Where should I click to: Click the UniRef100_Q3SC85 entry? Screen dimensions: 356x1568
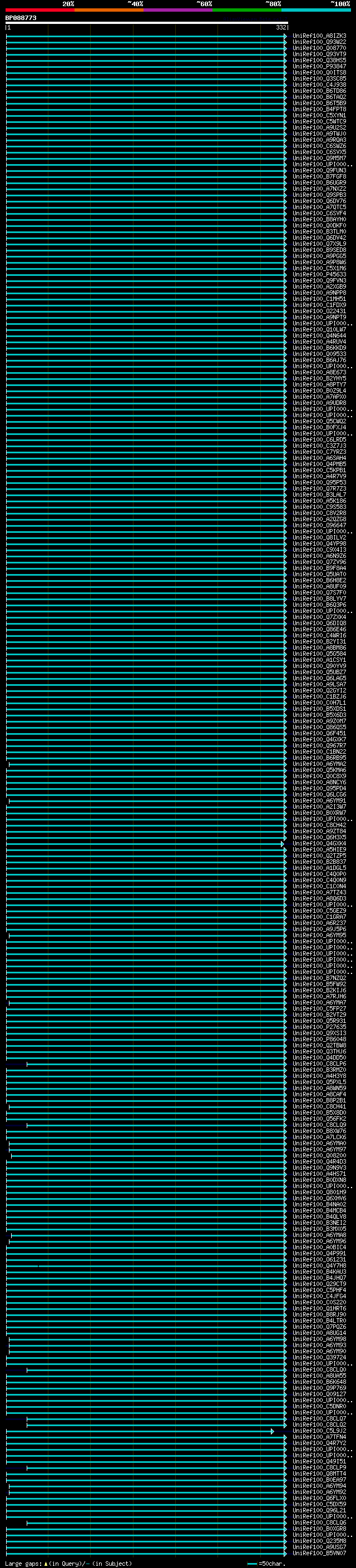319,79
